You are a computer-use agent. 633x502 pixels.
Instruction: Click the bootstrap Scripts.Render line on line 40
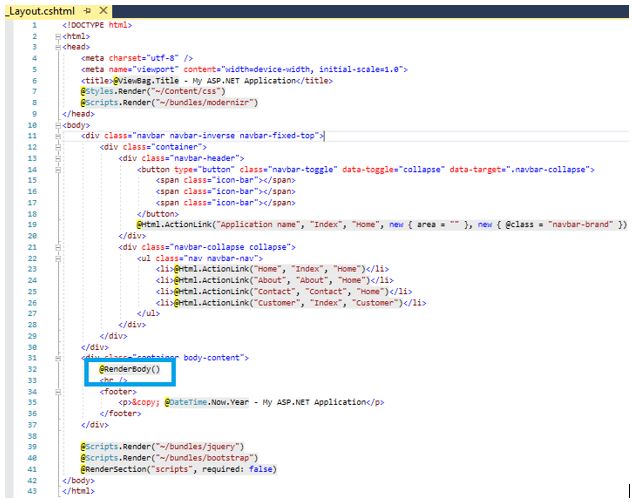pos(169,458)
